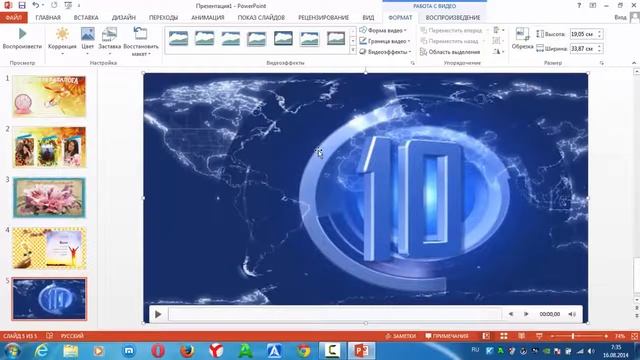Open Firefox from the taskbar
The image size is (640, 360).
pos(187,351)
